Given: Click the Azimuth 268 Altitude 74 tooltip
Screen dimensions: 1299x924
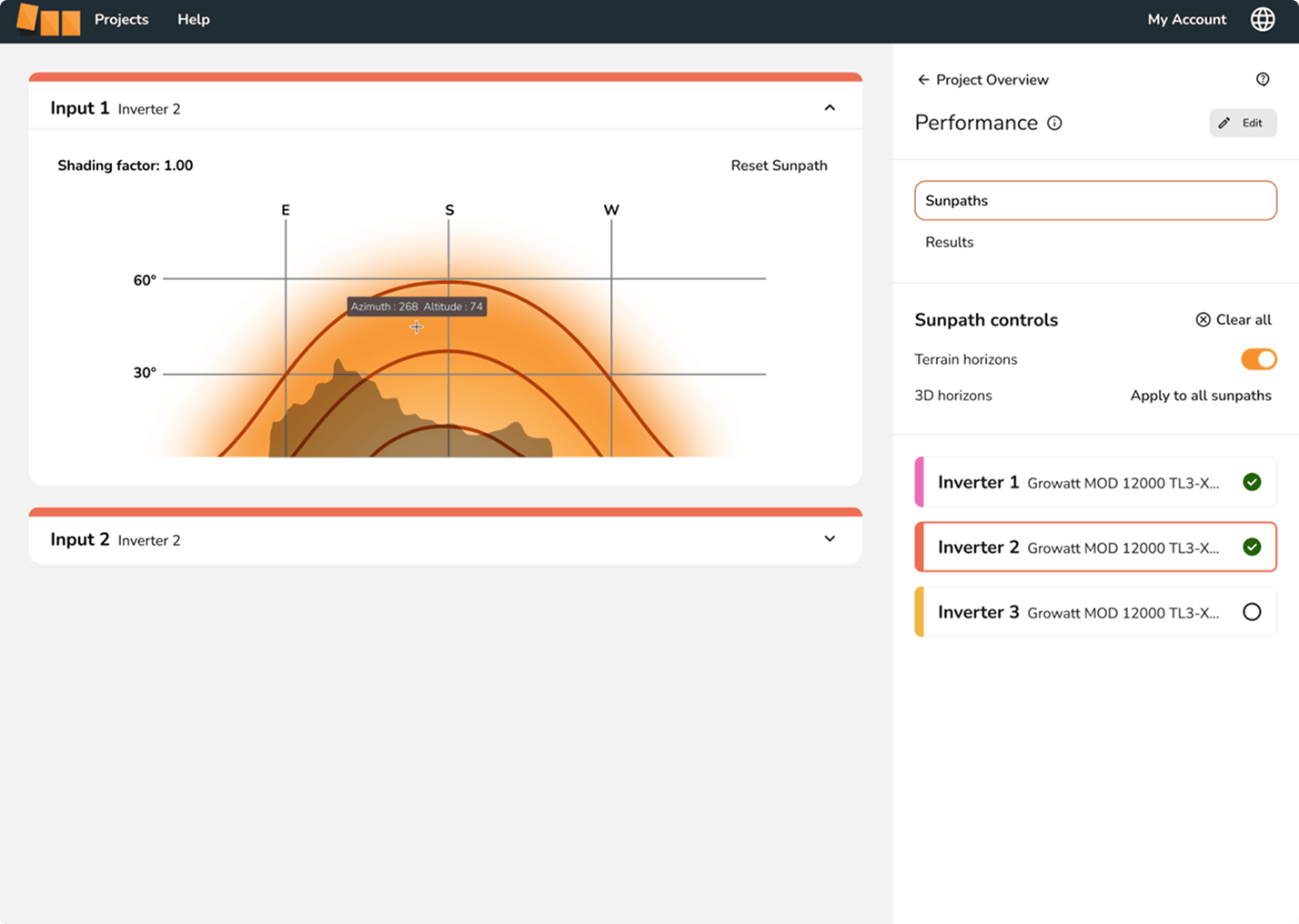Looking at the screenshot, I should tap(417, 306).
